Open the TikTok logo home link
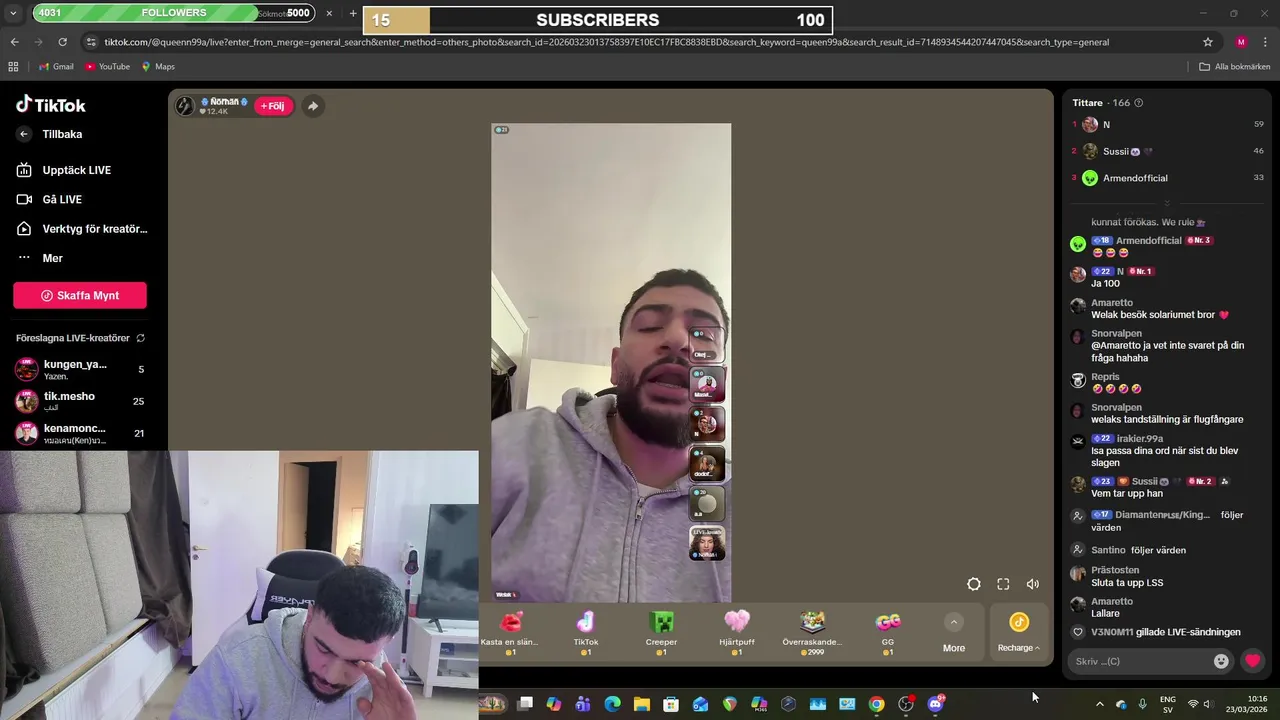Screen dimensions: 1280x720 click(x=51, y=105)
